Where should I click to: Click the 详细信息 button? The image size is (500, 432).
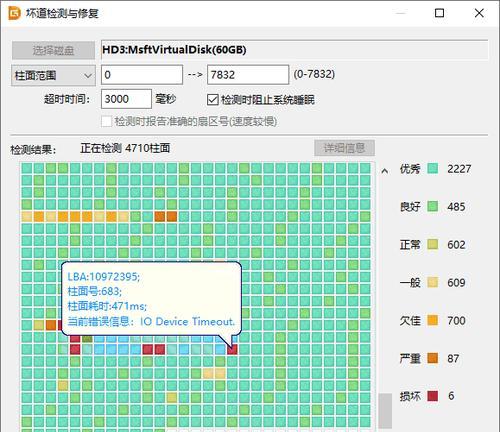pos(344,148)
